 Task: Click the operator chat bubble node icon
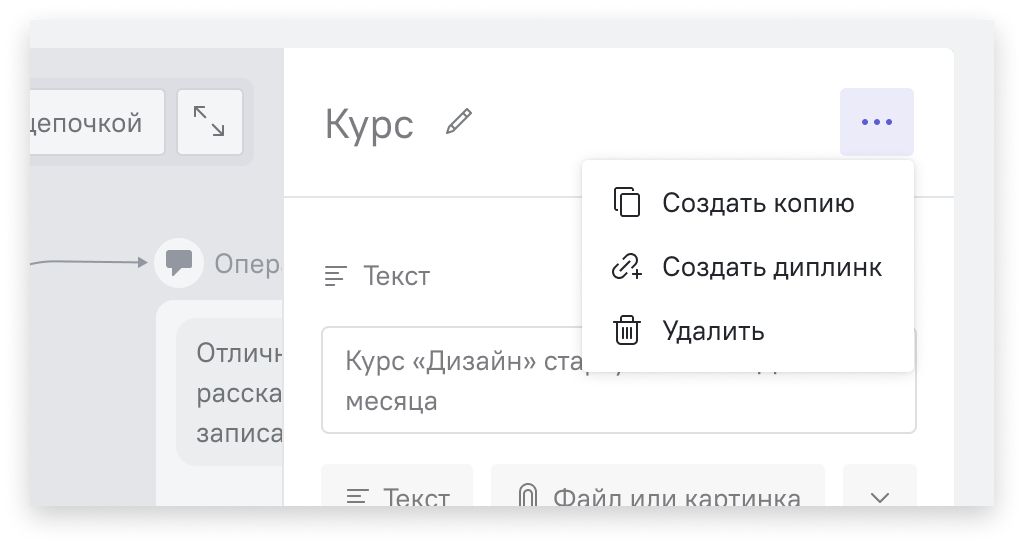pos(178,263)
